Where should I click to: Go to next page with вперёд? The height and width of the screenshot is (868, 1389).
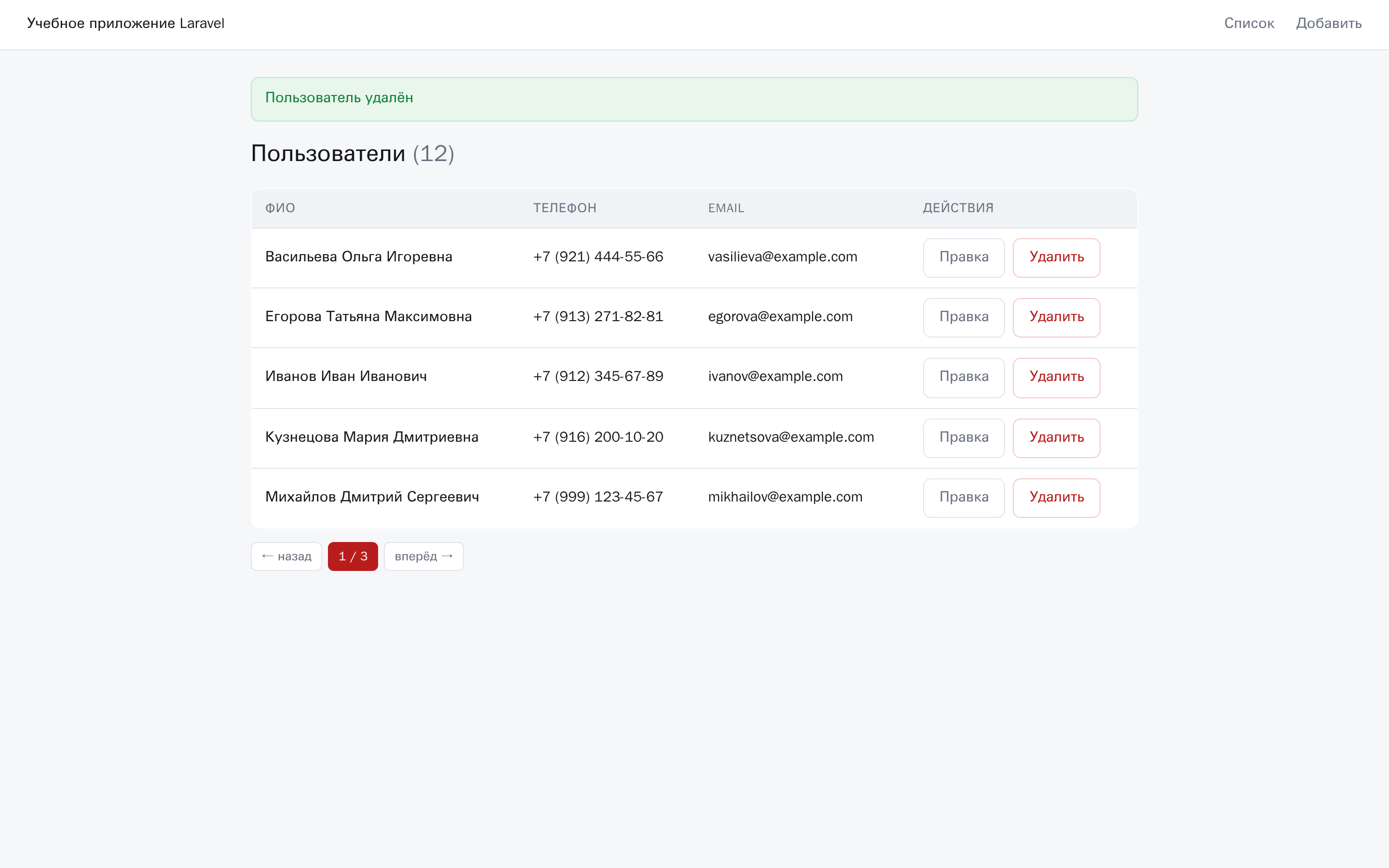point(423,556)
